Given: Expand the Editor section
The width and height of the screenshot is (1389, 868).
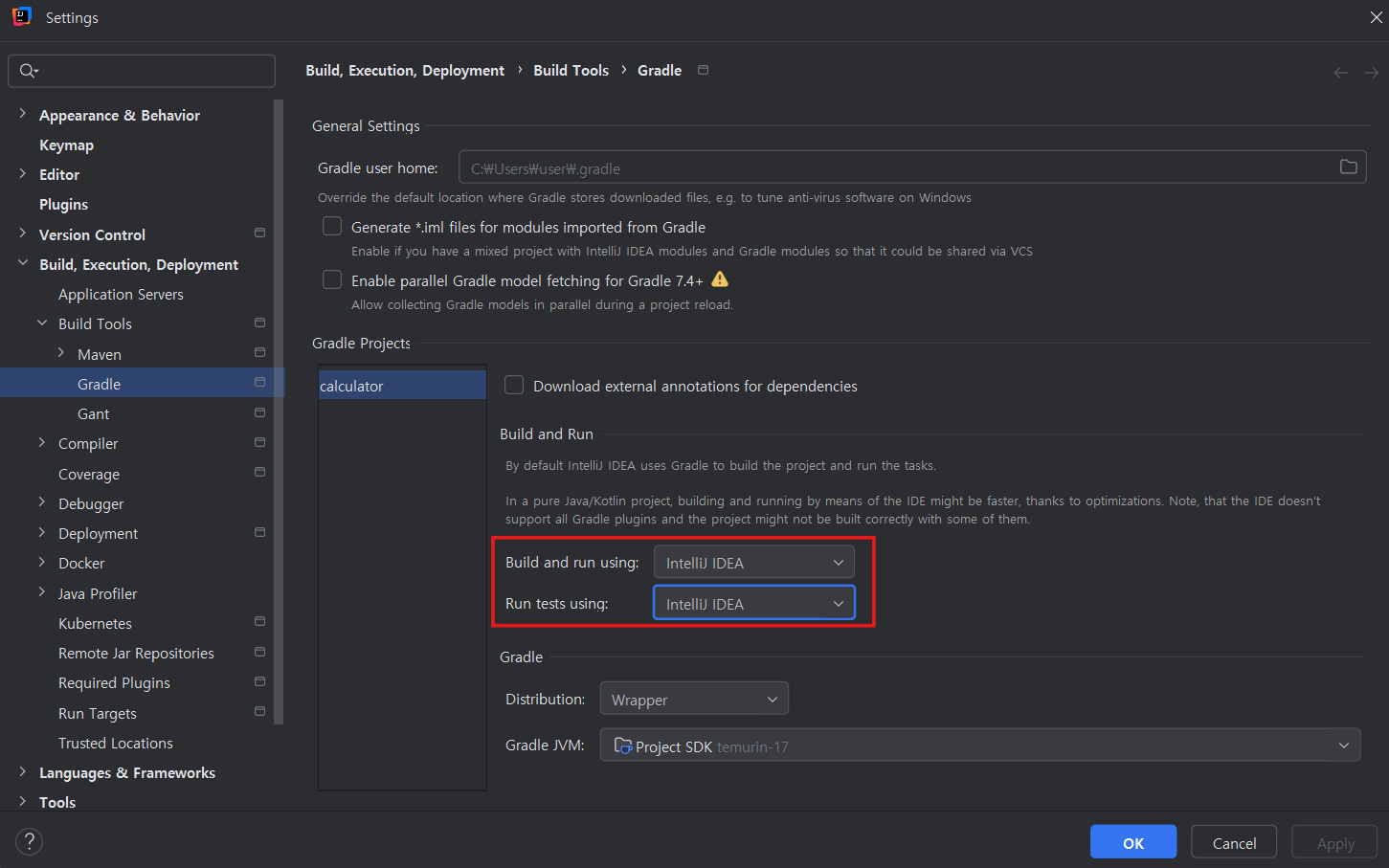Looking at the screenshot, I should [x=22, y=173].
